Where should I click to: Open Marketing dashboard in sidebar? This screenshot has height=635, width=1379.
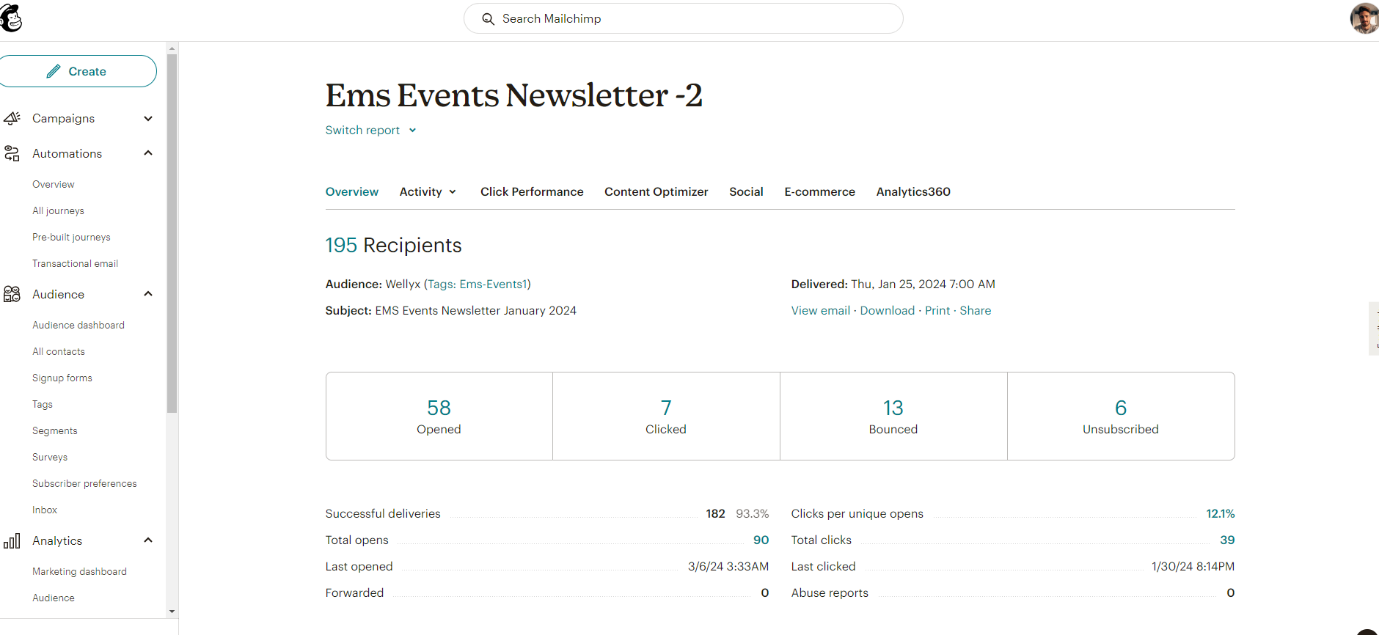79,572
